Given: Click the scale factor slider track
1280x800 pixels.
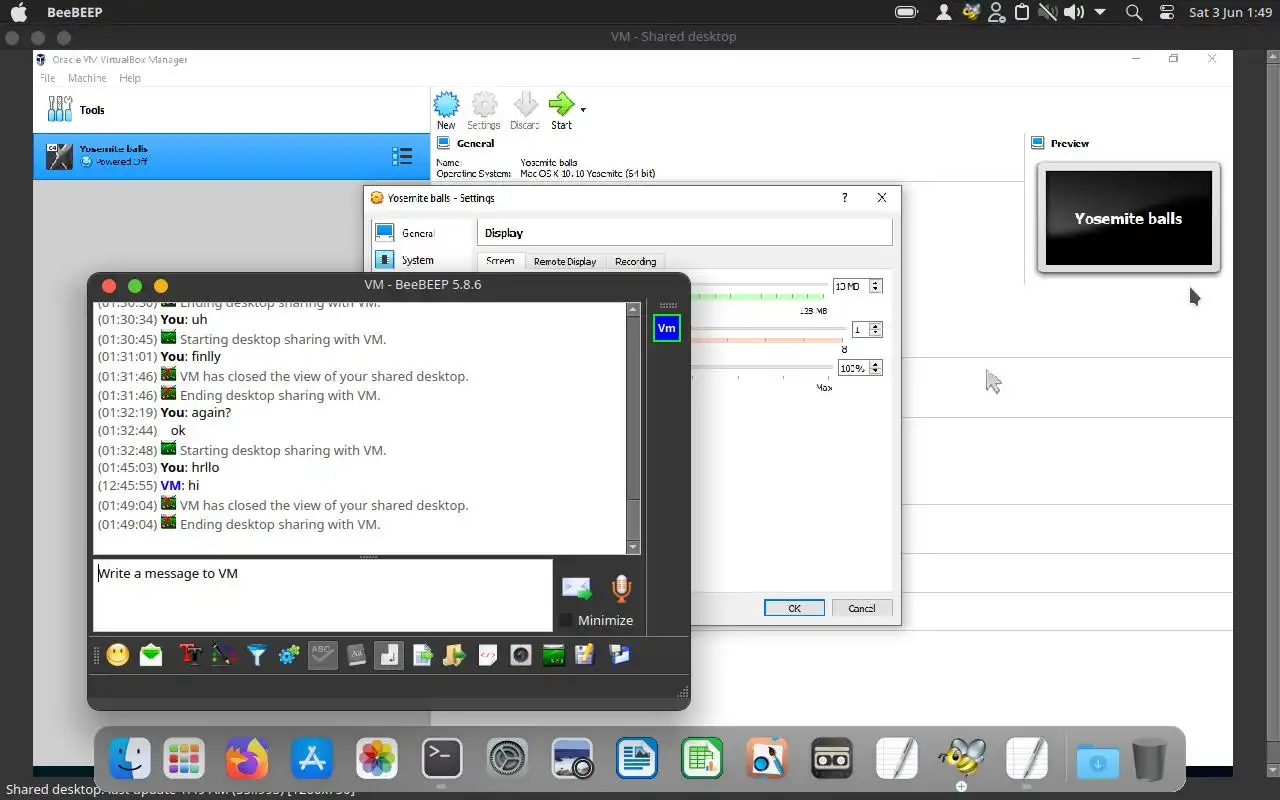Looking at the screenshot, I should click(x=763, y=368).
